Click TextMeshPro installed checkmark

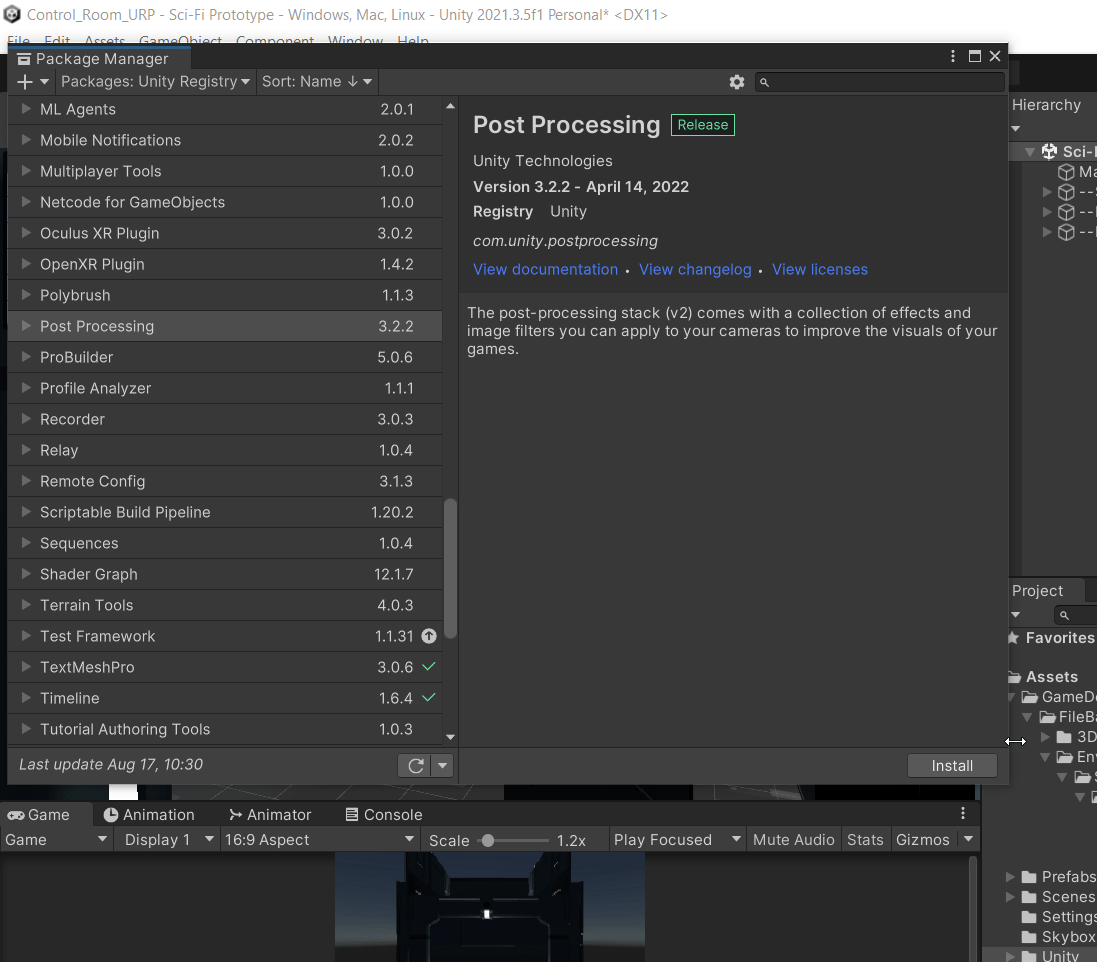pos(429,666)
